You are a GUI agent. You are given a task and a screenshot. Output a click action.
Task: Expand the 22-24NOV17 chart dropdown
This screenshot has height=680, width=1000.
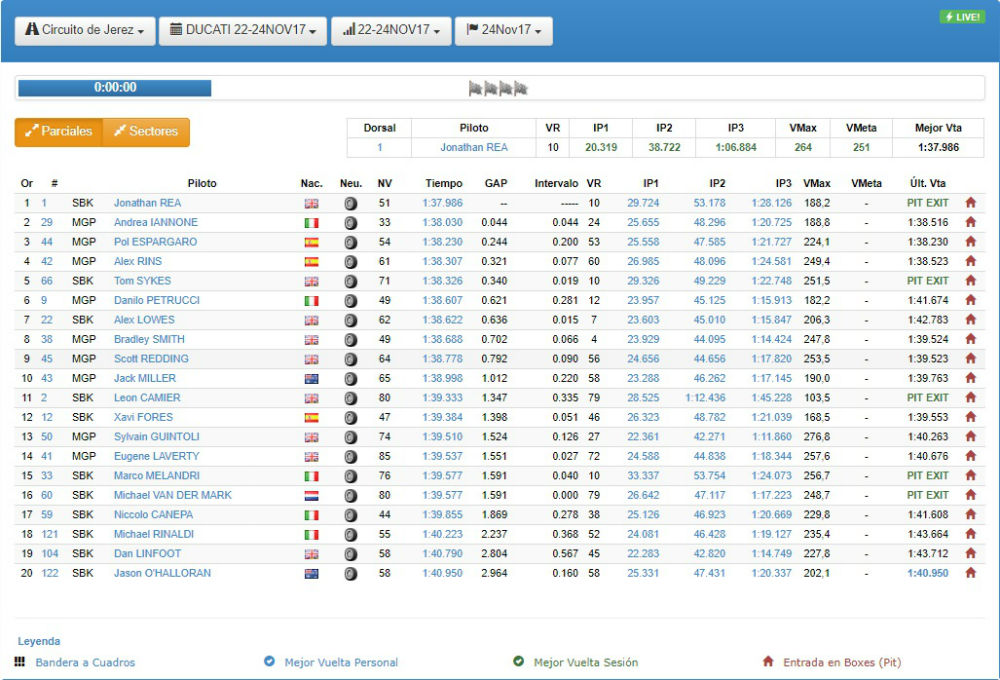click(x=390, y=31)
